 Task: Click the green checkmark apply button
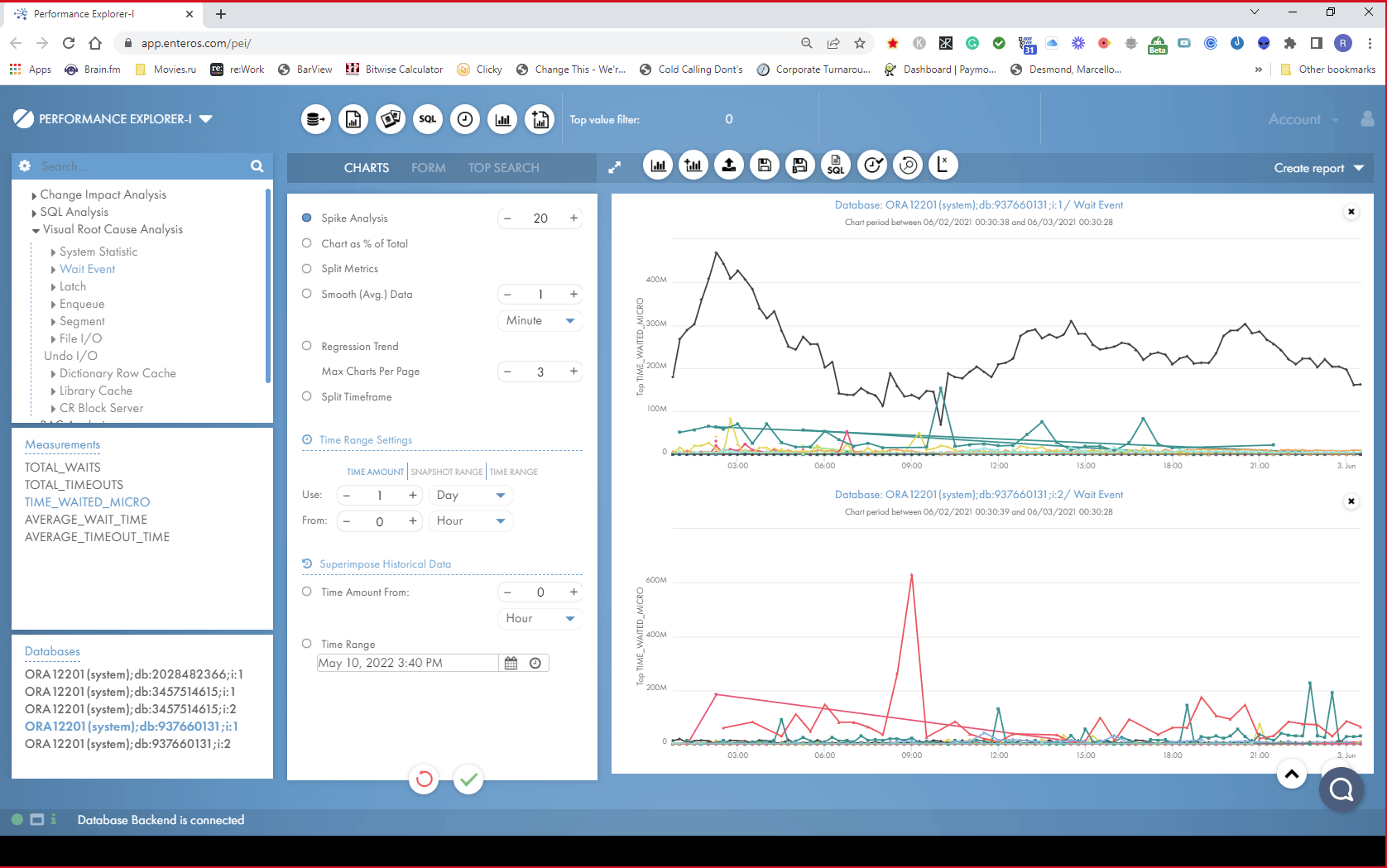[468, 779]
